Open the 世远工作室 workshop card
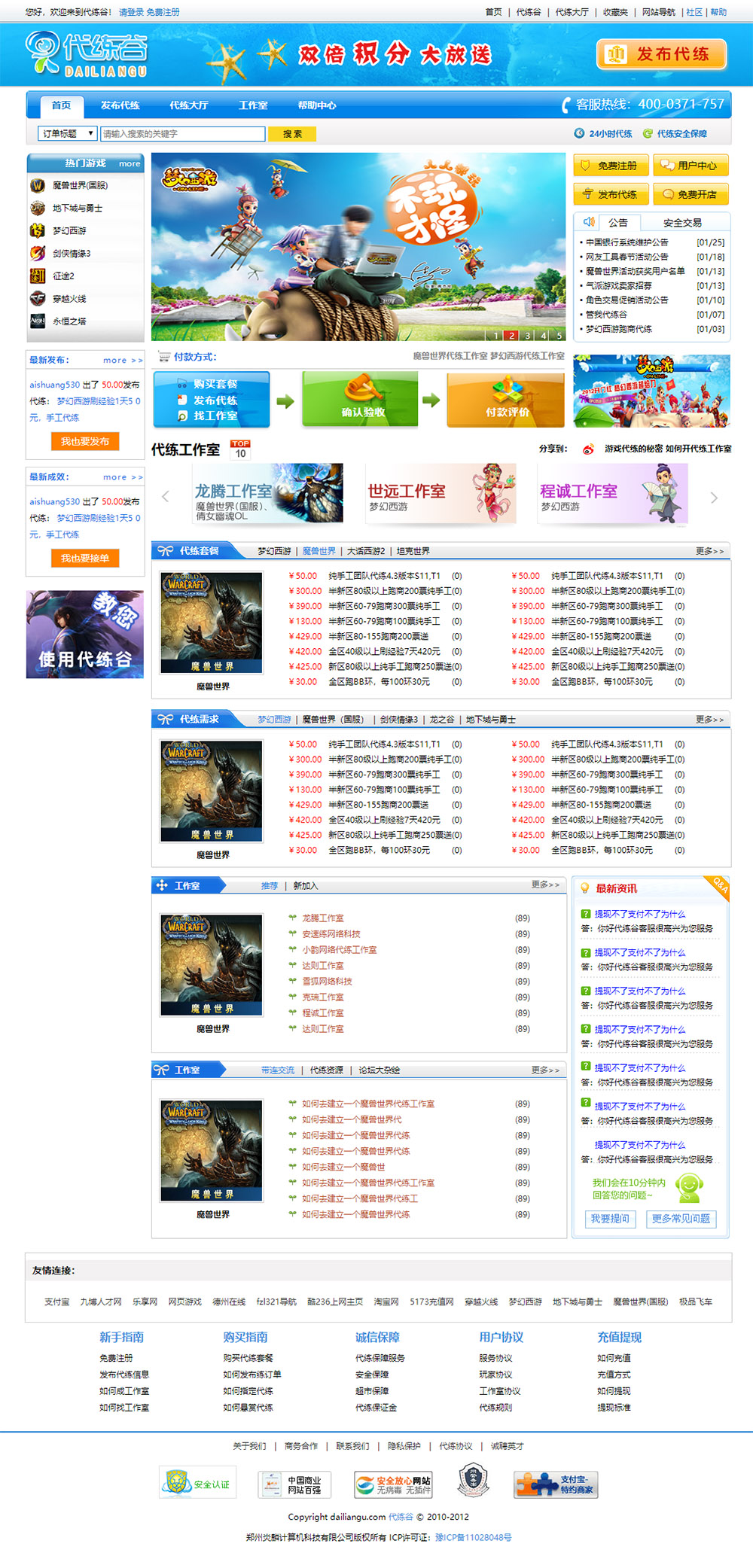 tap(441, 493)
